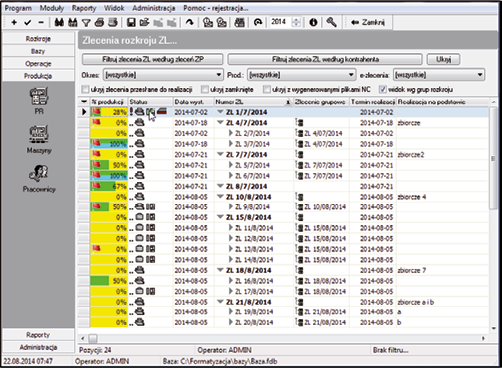Collapse the ZL 21/8/2014 group
The image size is (502, 370).
point(220,302)
